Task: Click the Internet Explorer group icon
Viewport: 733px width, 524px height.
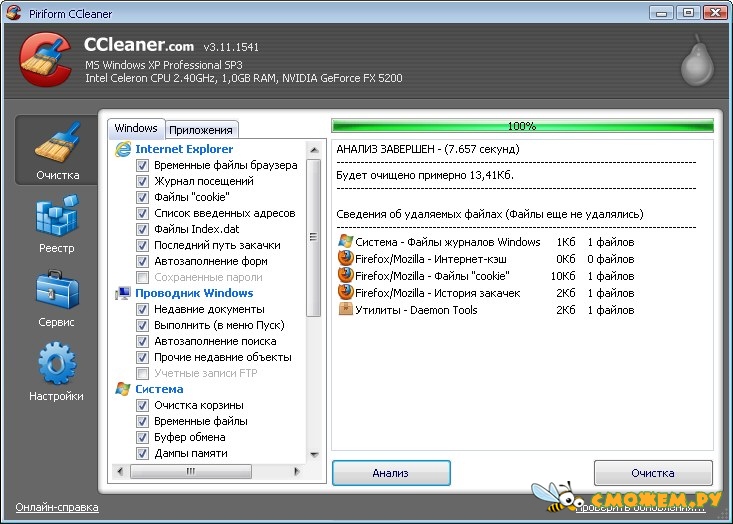Action: 123,149
